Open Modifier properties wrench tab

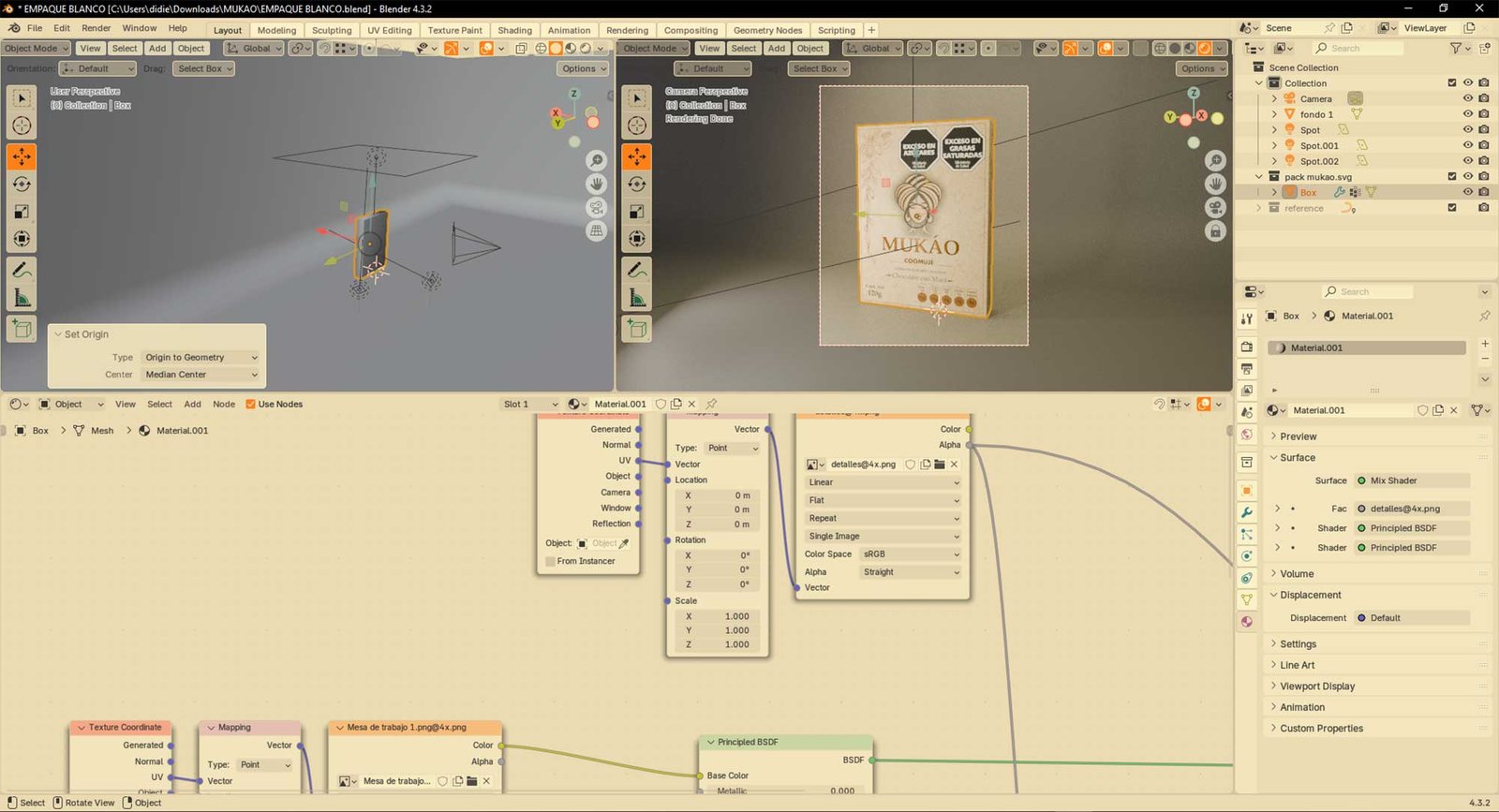click(x=1247, y=512)
